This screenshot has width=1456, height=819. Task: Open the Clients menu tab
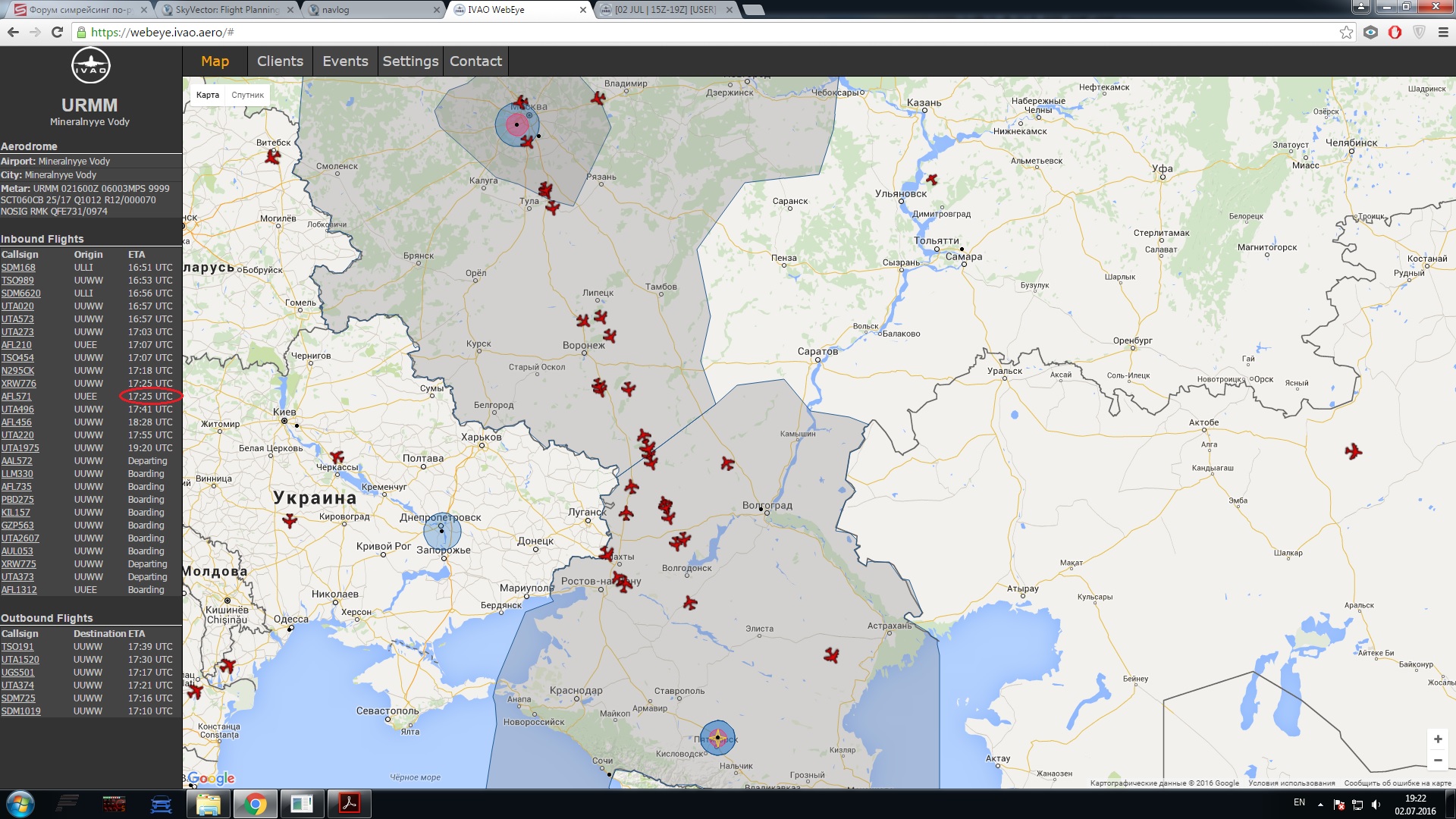[280, 61]
